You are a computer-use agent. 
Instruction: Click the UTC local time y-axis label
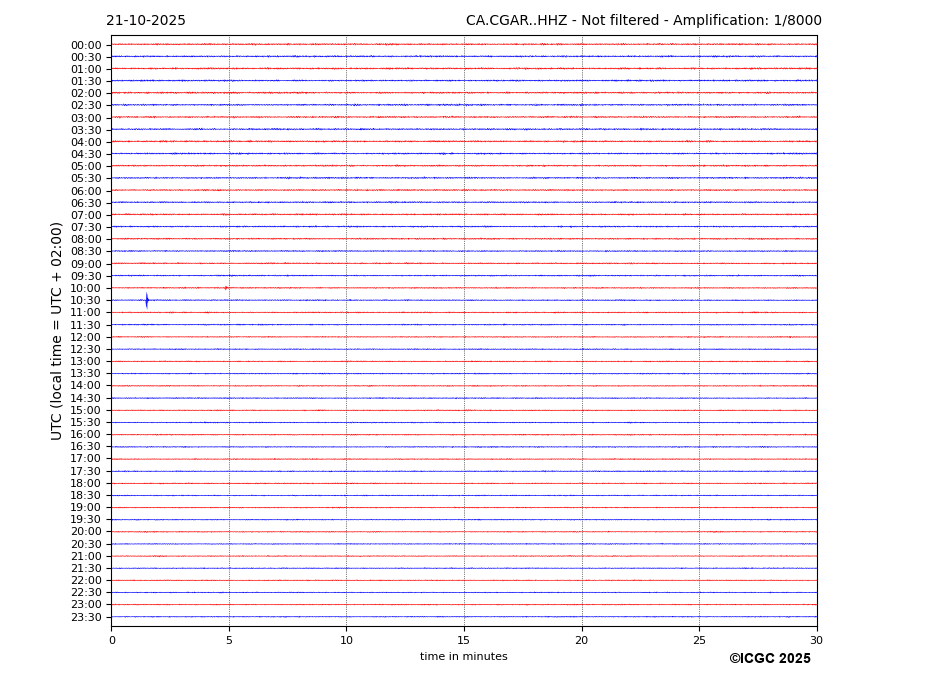coord(57,330)
